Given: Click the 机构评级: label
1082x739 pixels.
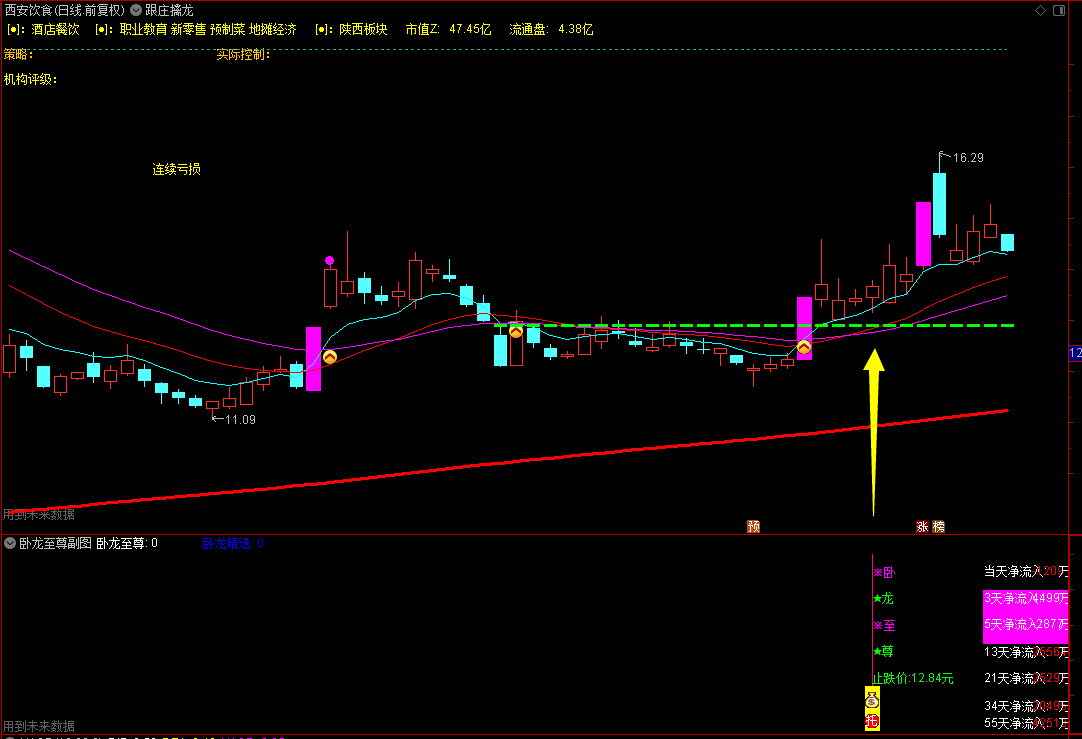Looking at the screenshot, I should click(30, 79).
